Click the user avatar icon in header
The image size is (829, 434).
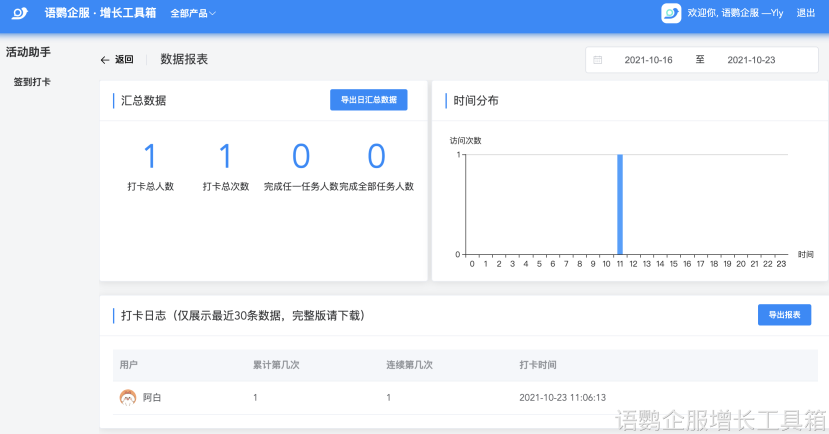point(671,13)
